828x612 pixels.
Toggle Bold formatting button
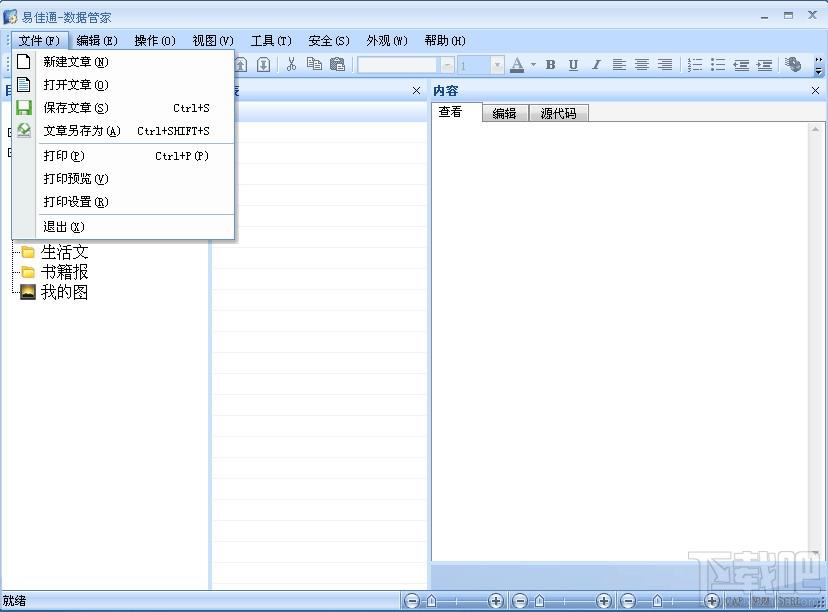[550, 64]
